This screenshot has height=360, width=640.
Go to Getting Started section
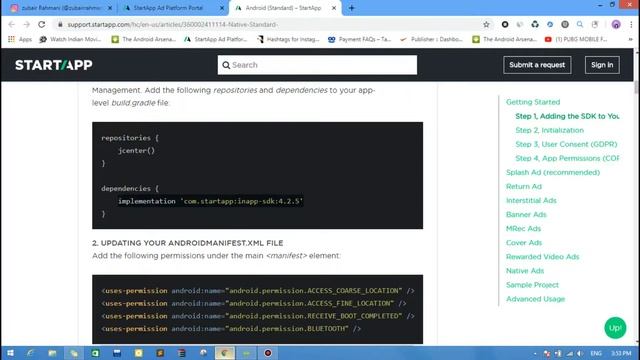(533, 102)
